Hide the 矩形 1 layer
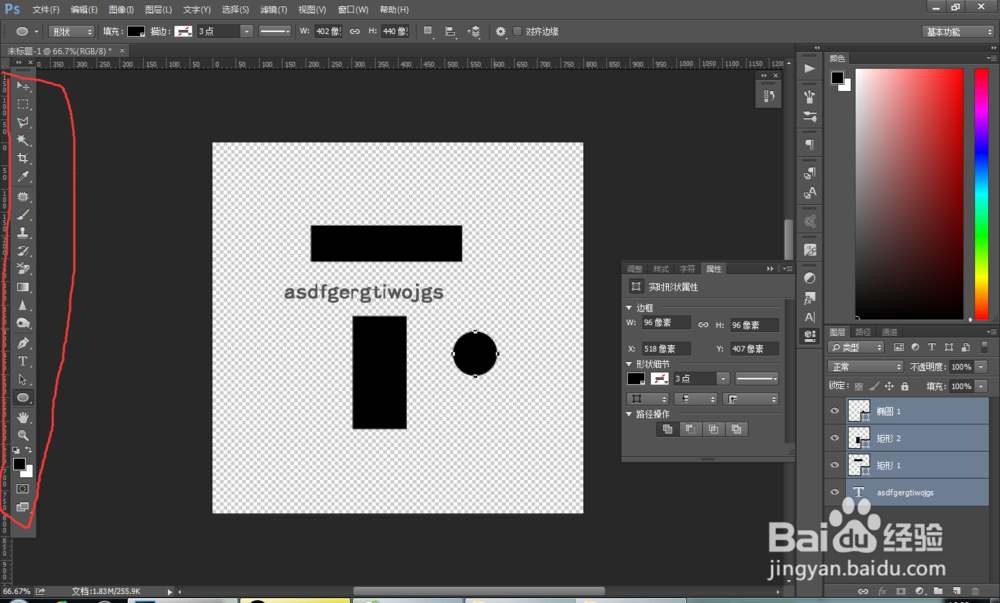This screenshot has height=603, width=1000. click(834, 465)
